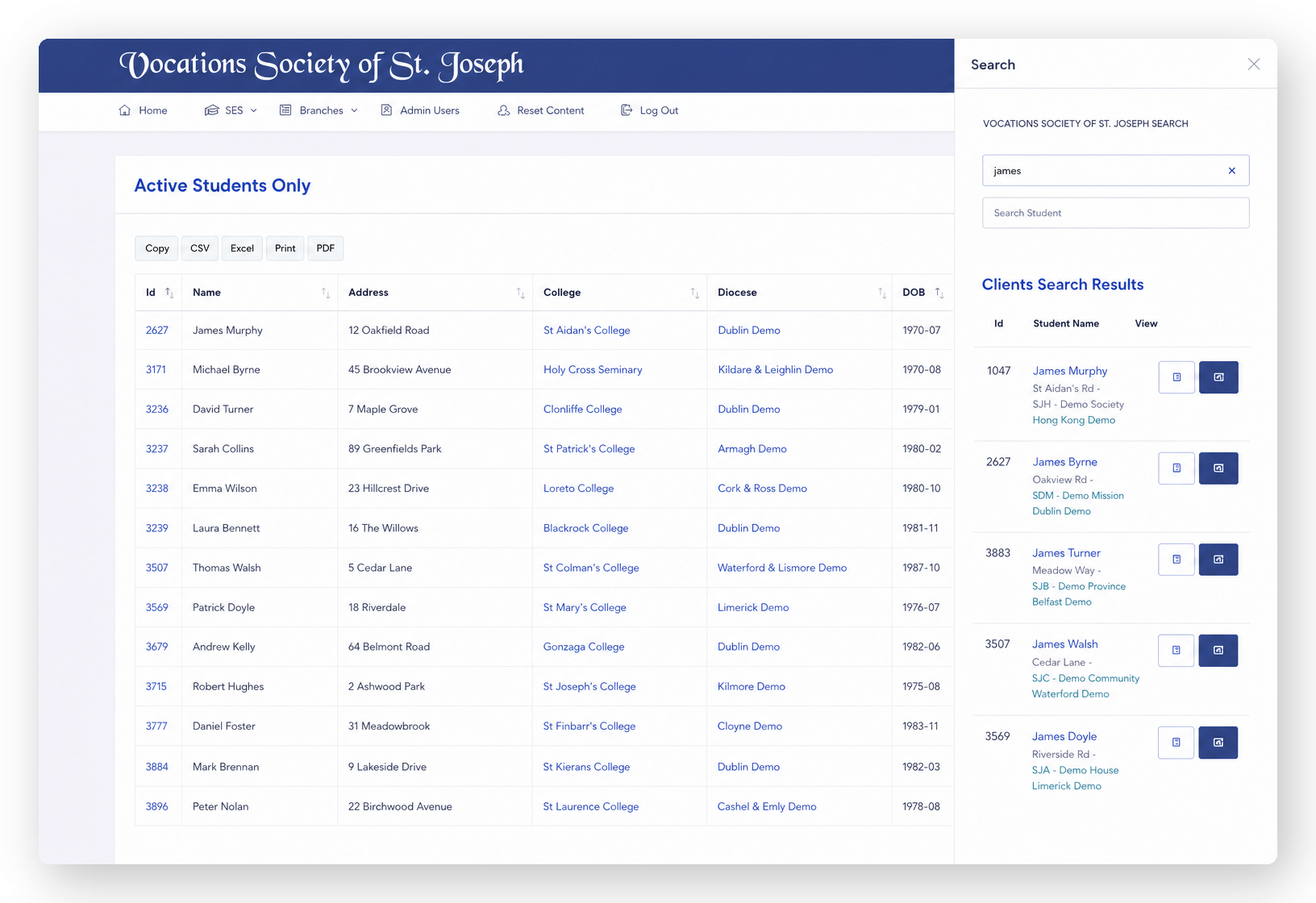The image size is (1316, 903).
Task: Close the Search panel with X
Action: (x=1253, y=64)
